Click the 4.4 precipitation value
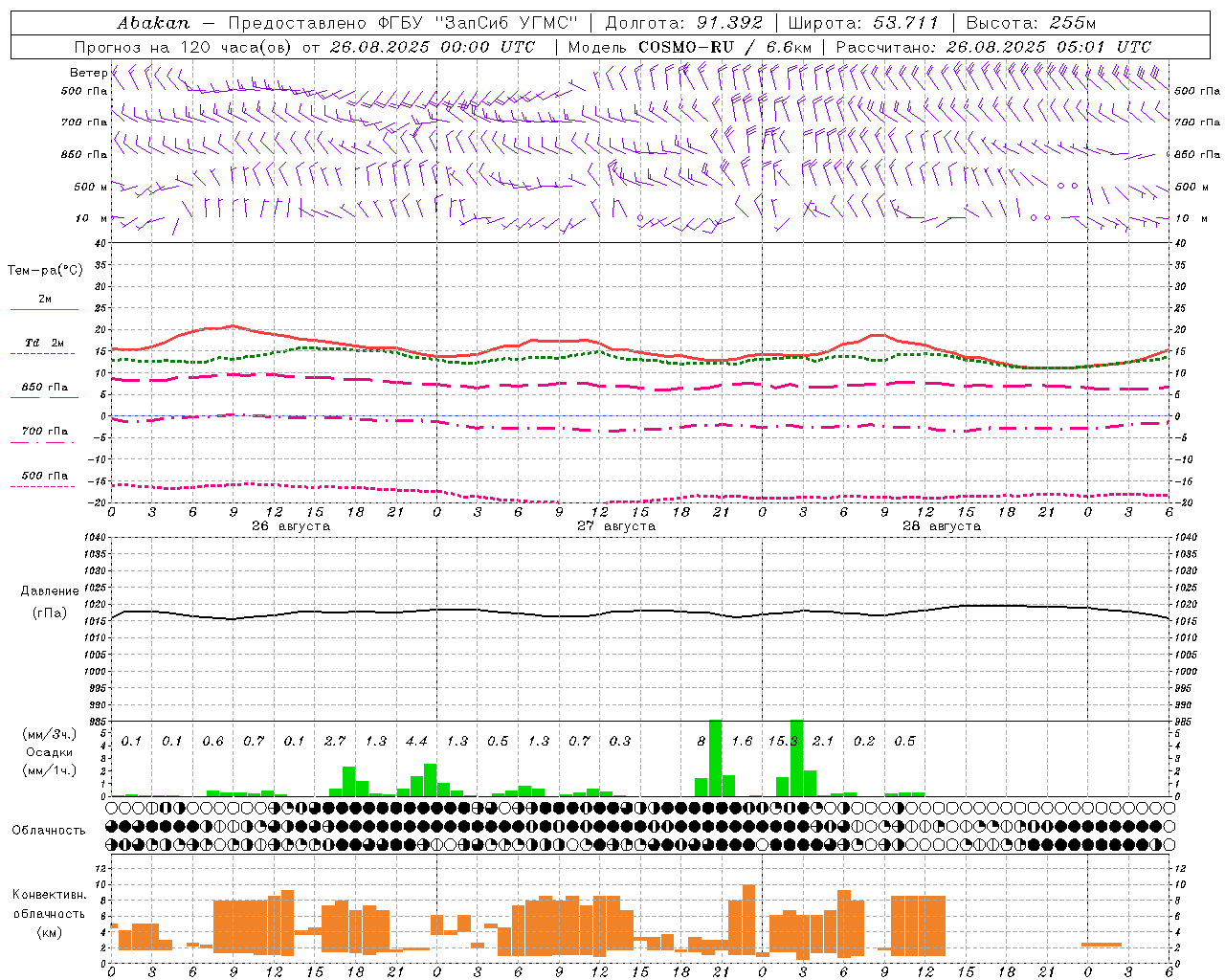Screen dimensions: 1225x980 [416, 742]
